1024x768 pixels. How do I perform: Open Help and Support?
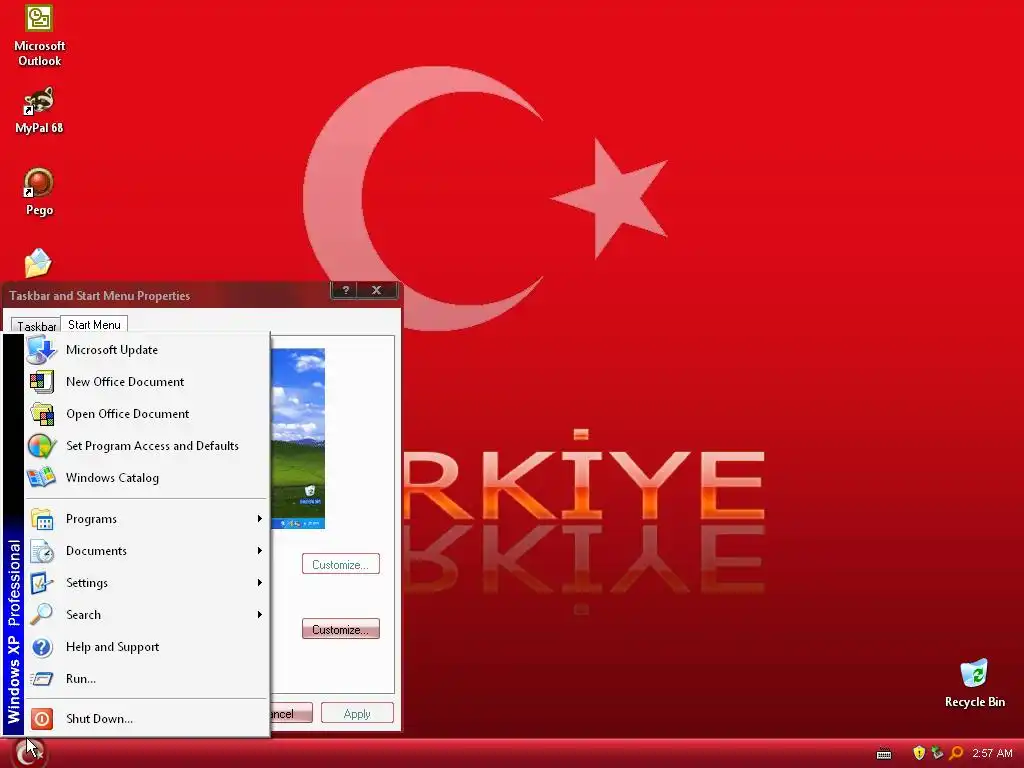point(147,647)
